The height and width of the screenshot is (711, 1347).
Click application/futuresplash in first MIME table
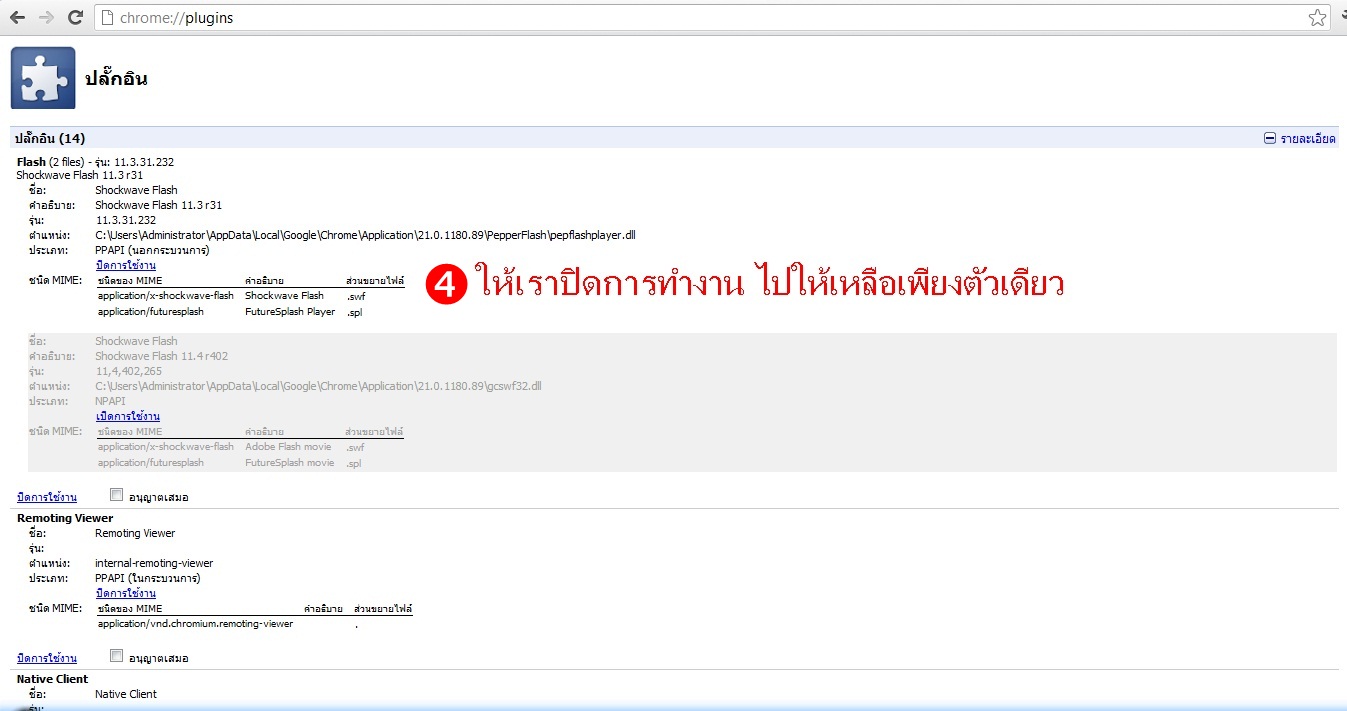151,312
